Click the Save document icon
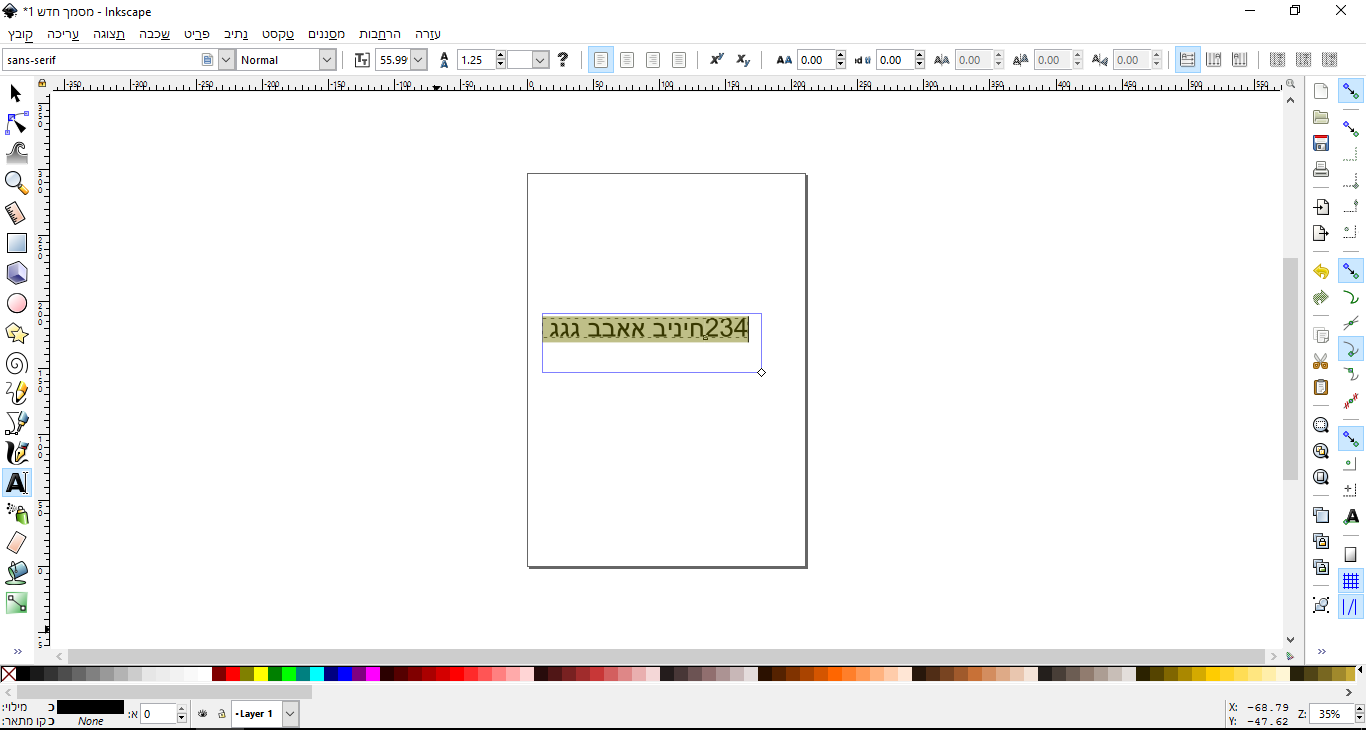Screen dimensions: 1366x730 [1320, 143]
